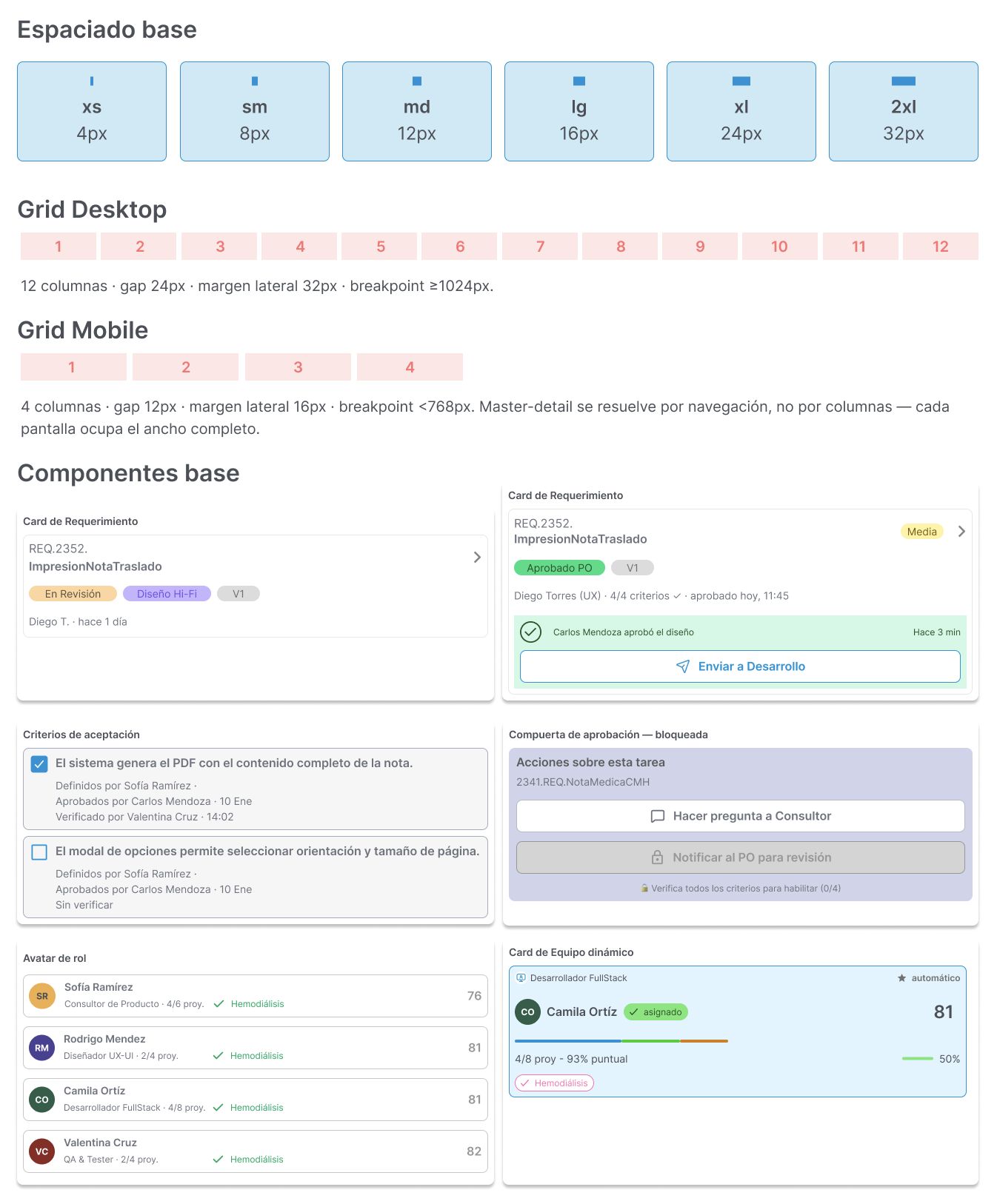Click the chat bubble icon in Hacer pregunta a Consultor
Viewport: 997px width, 1204px height.
point(657,816)
